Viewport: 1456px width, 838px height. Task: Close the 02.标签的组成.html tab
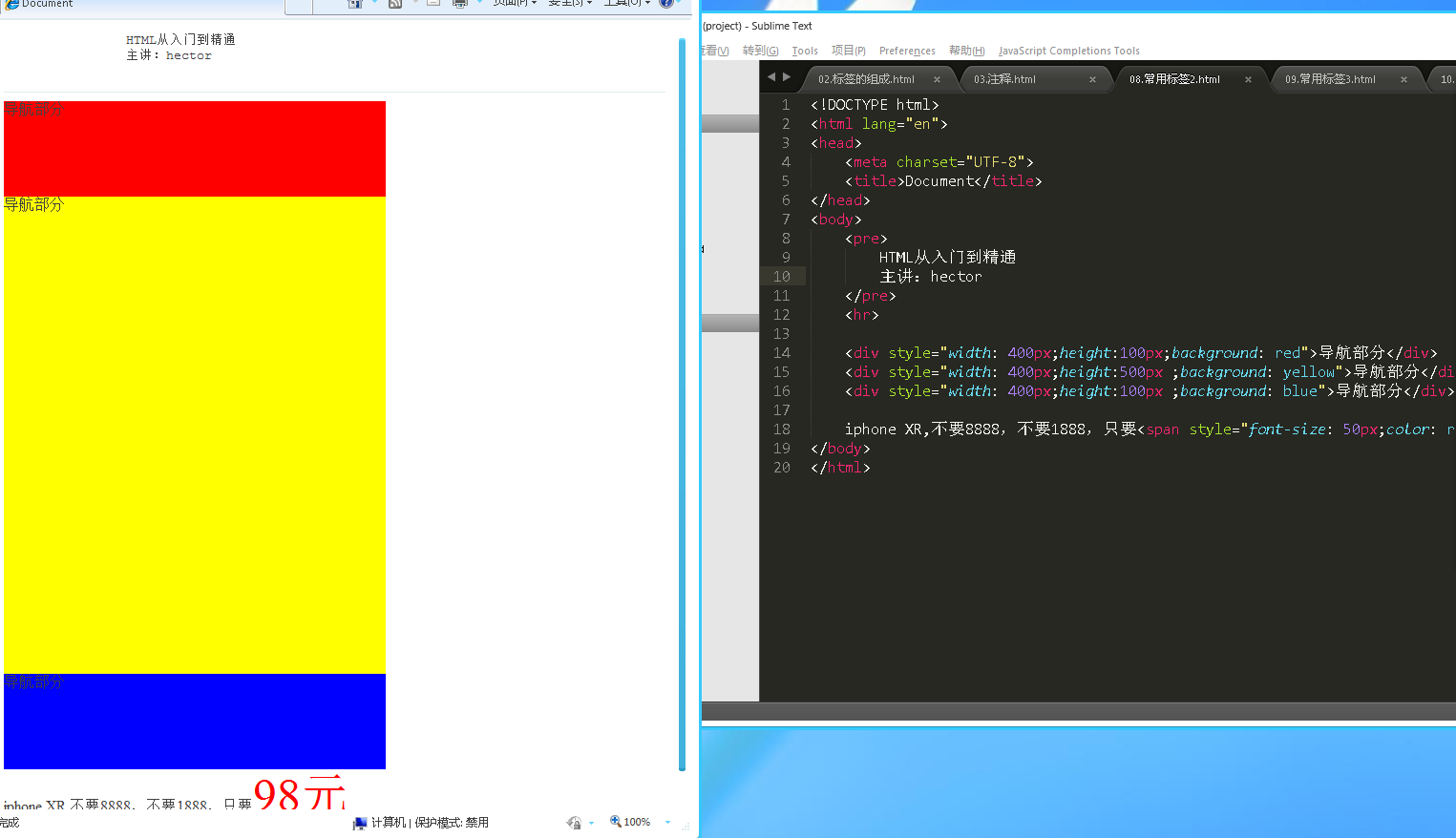[937, 79]
